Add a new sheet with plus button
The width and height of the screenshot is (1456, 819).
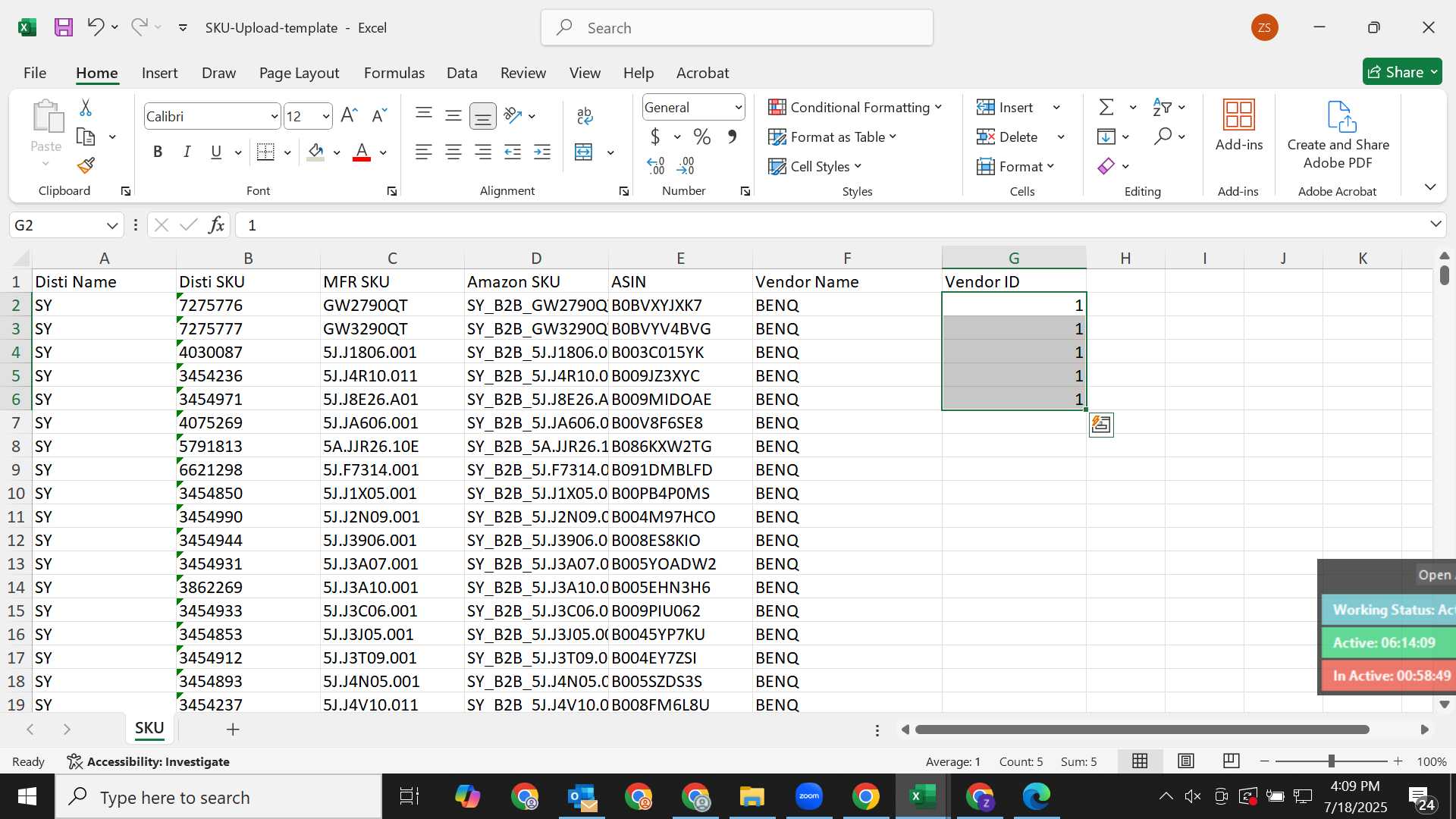pyautogui.click(x=233, y=729)
